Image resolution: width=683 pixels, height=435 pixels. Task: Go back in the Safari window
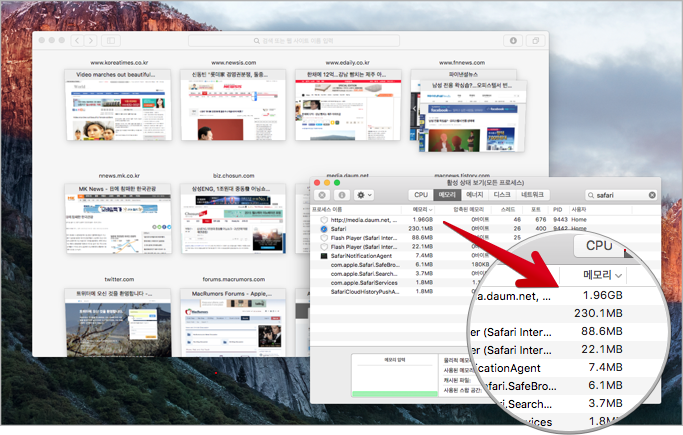(77, 40)
